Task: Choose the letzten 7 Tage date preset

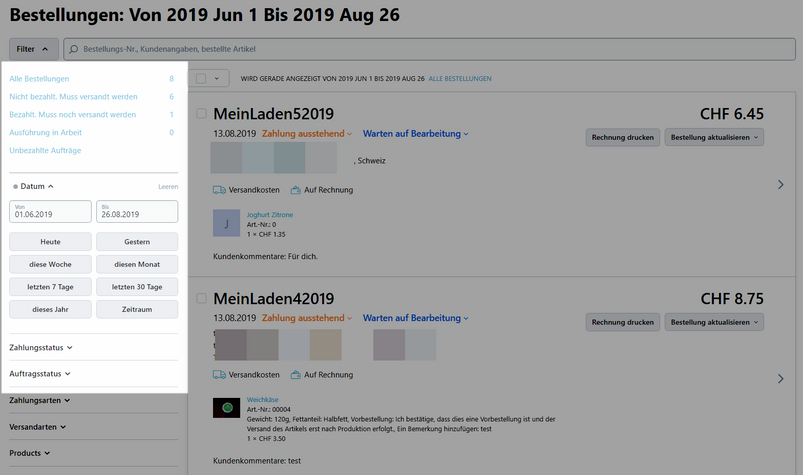Action: [x=51, y=286]
